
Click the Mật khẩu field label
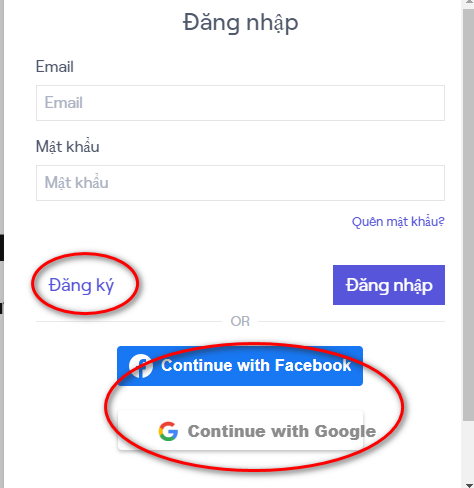68,146
